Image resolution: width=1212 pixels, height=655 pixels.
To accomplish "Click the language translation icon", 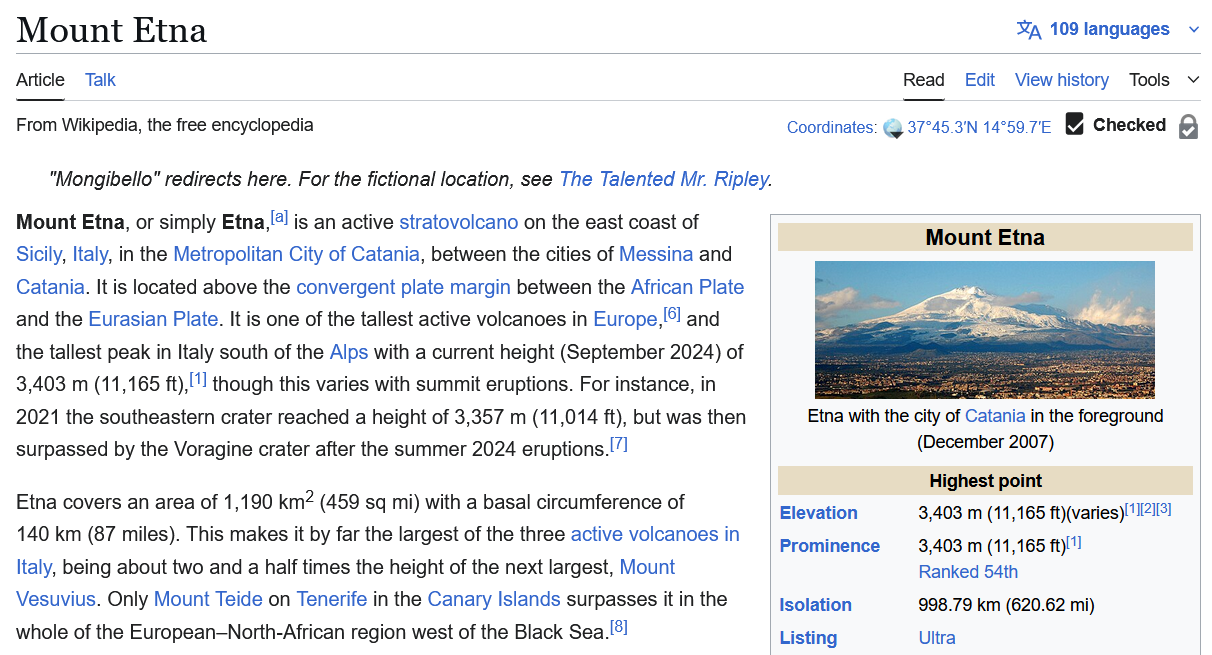I will click(x=1029, y=29).
